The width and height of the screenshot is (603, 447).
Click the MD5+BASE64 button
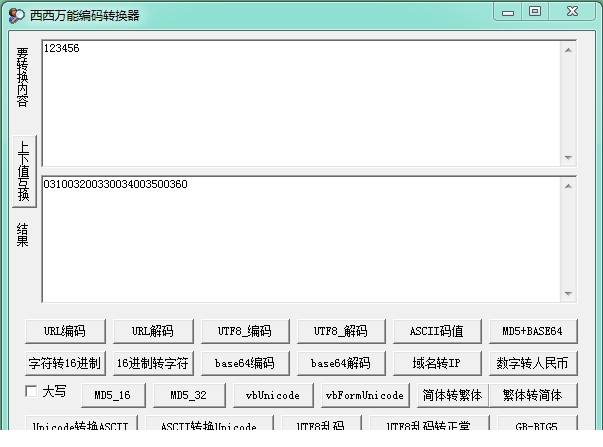(533, 331)
